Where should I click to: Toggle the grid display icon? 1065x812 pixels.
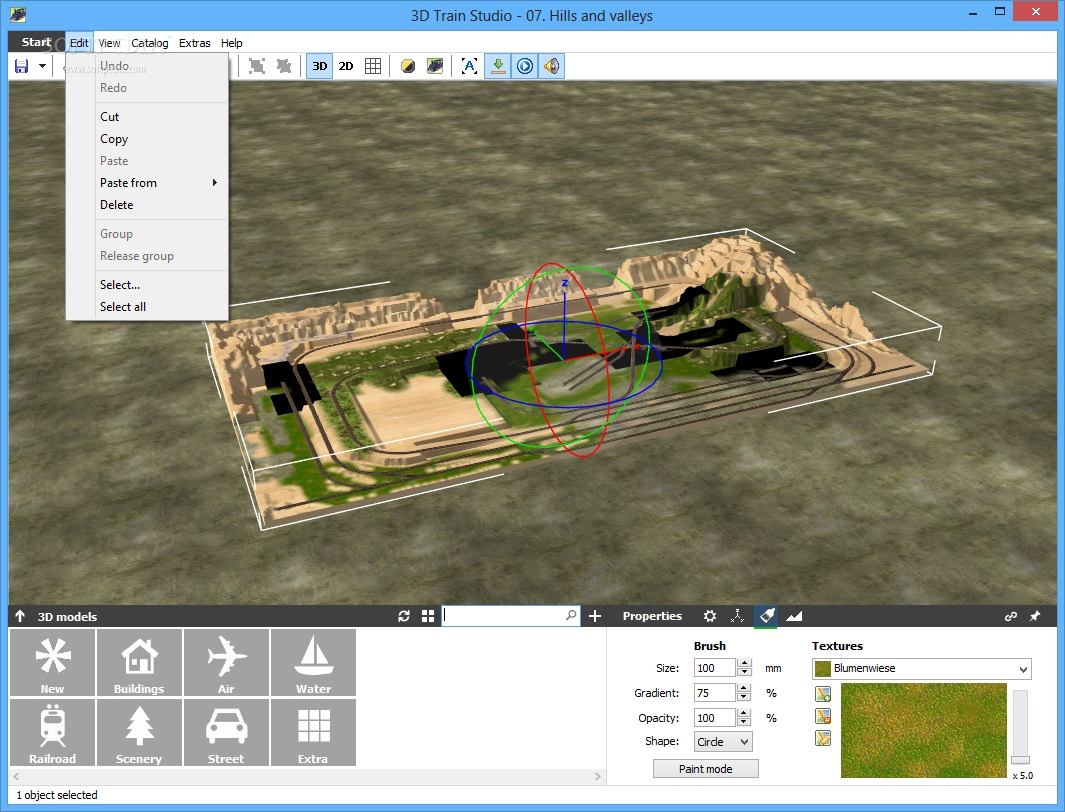373,66
